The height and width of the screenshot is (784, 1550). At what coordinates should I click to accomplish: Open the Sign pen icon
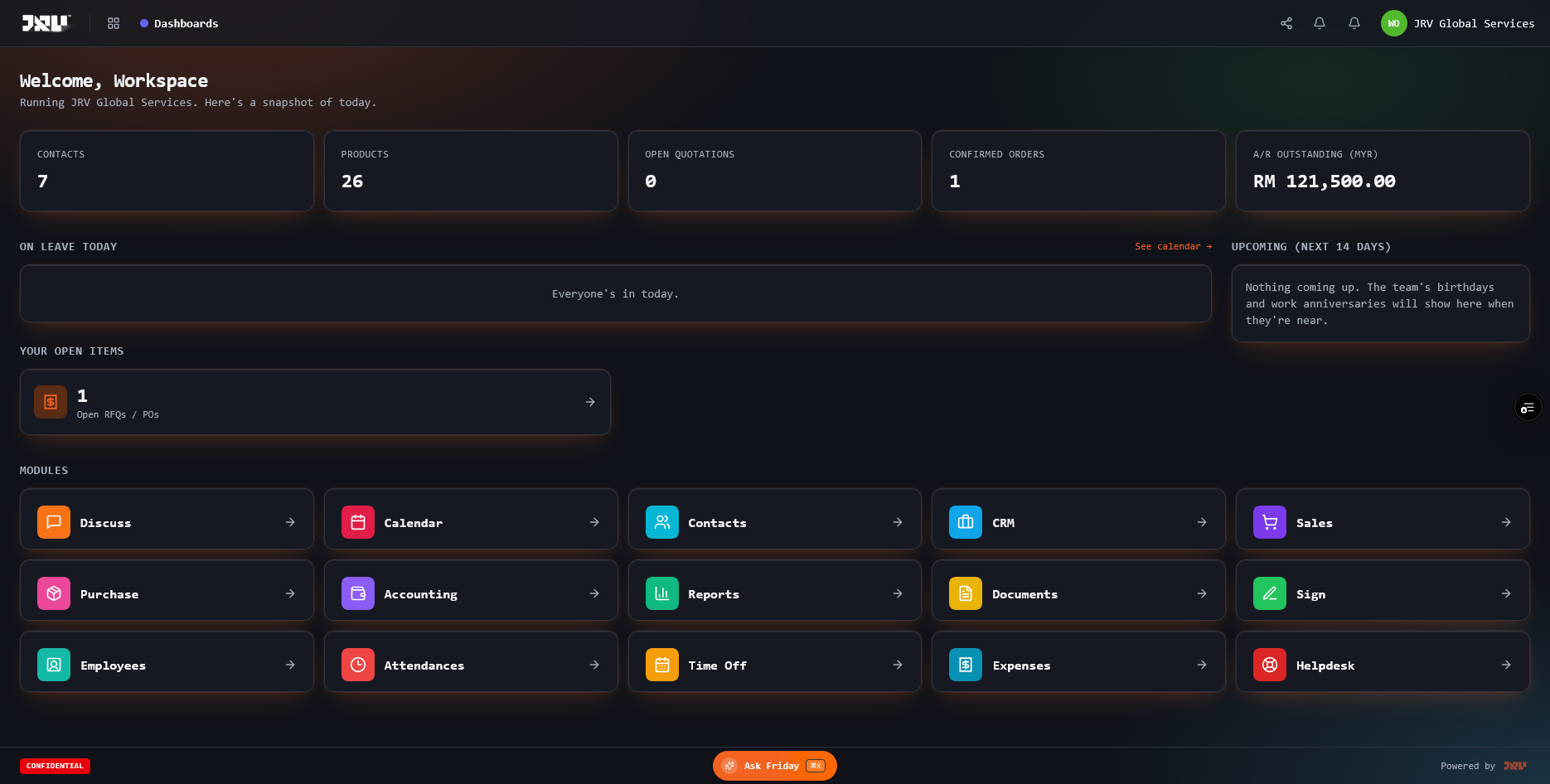point(1270,593)
